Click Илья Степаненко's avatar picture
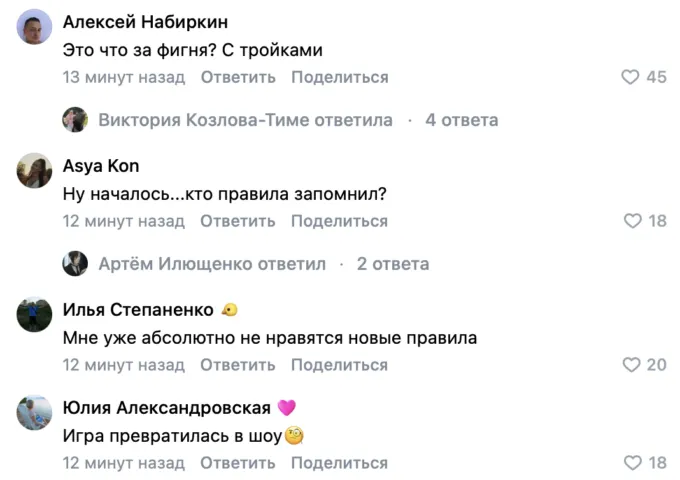 pos(35,314)
